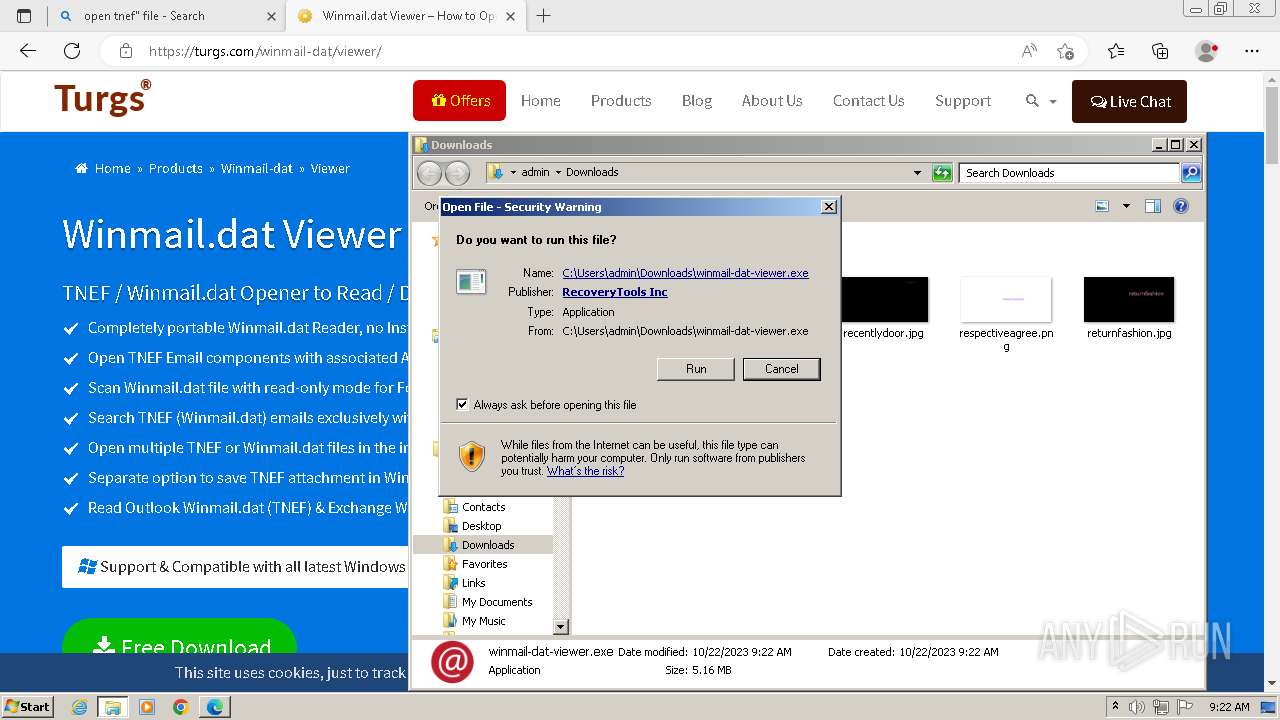Focus the Search Downloads field
This screenshot has height=720, width=1280.
click(x=1068, y=173)
